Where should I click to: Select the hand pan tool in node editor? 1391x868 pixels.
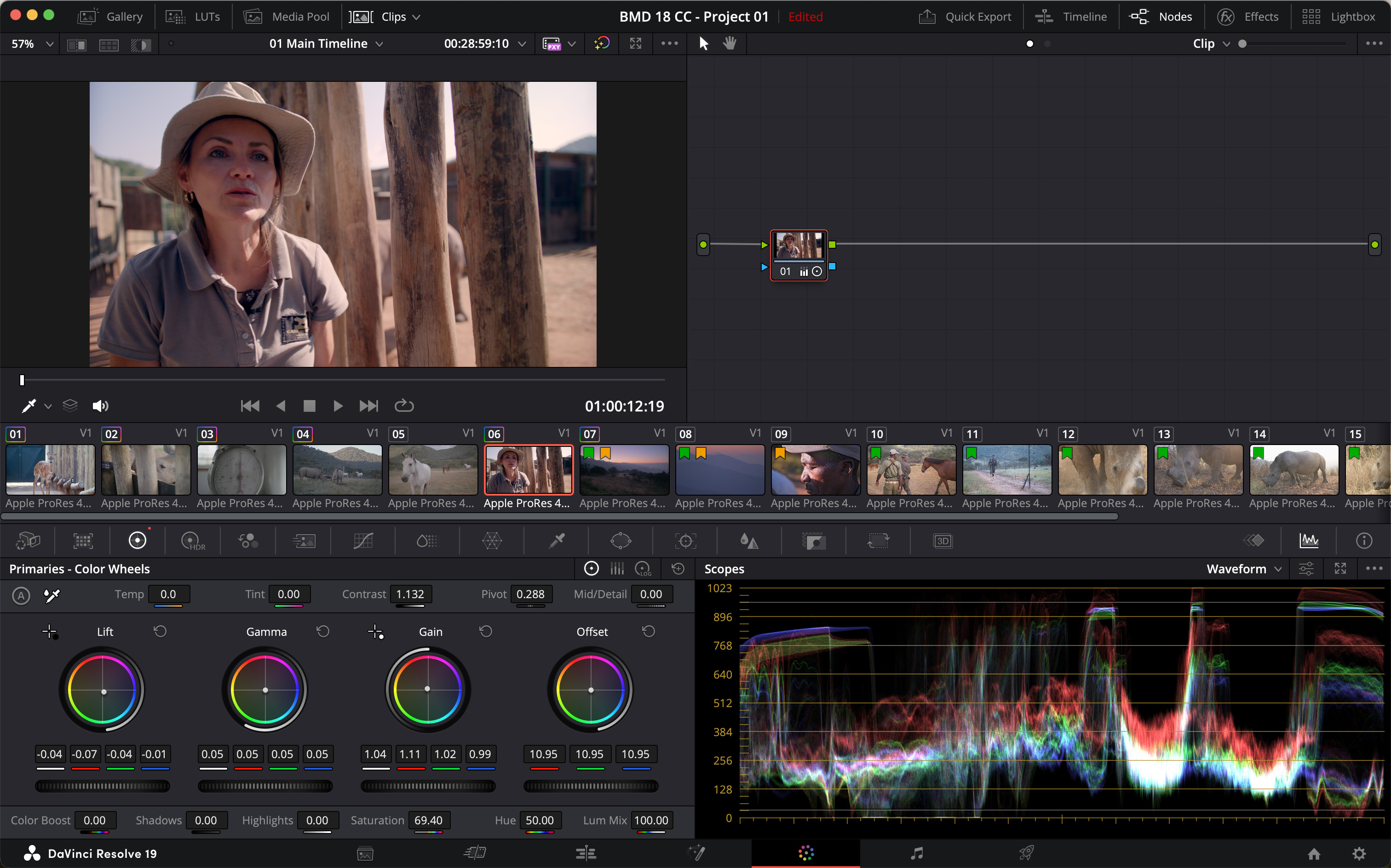coord(730,44)
